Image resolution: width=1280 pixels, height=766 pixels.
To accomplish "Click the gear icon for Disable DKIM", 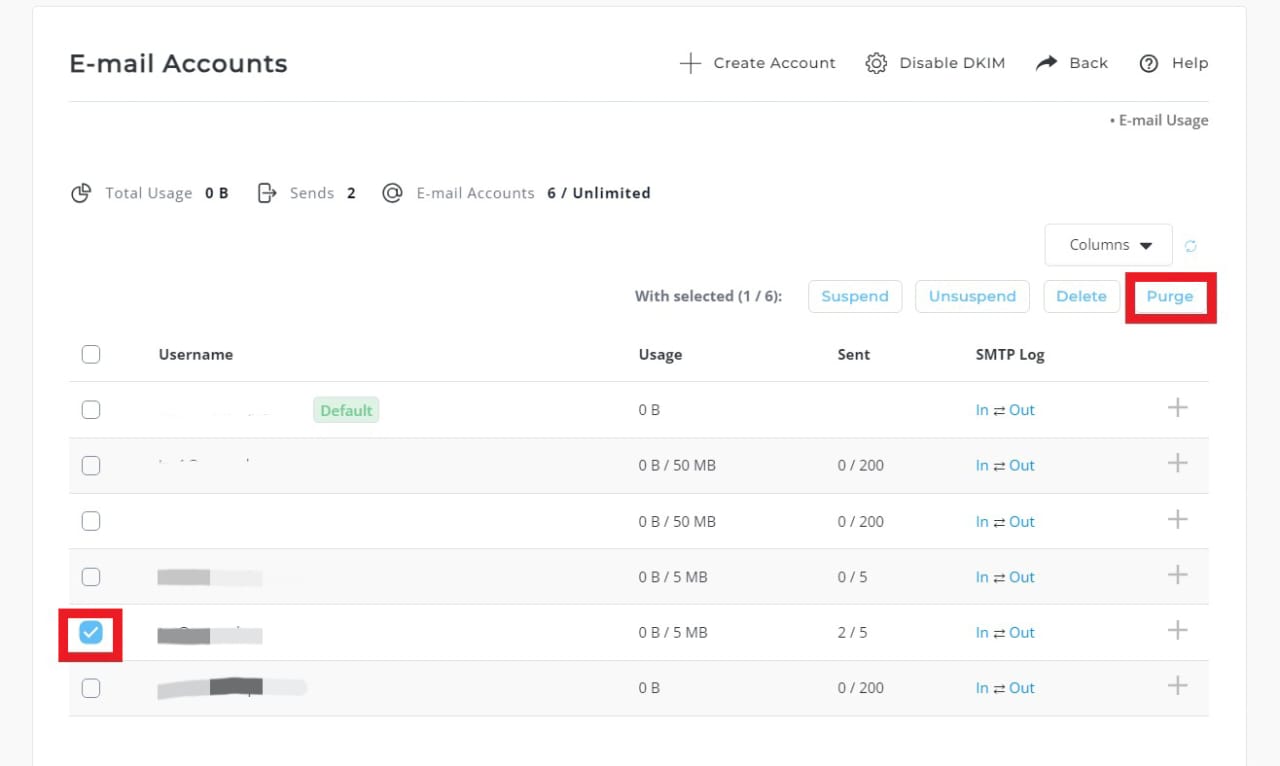I will click(876, 63).
